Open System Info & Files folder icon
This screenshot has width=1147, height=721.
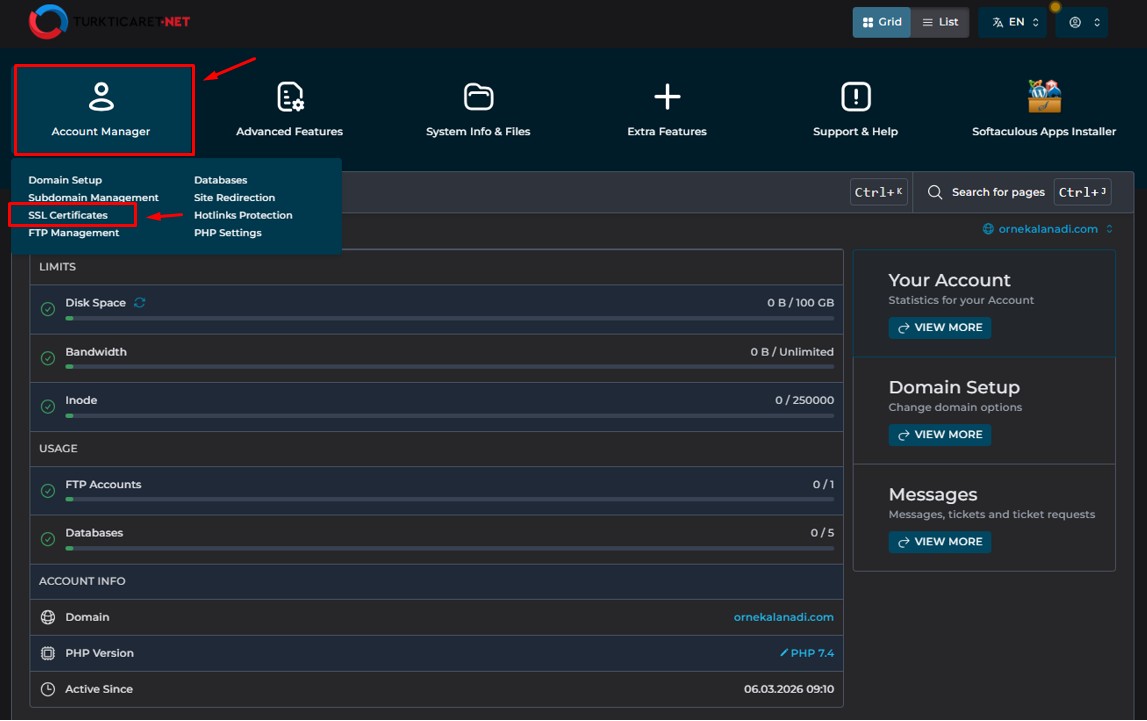(x=478, y=98)
